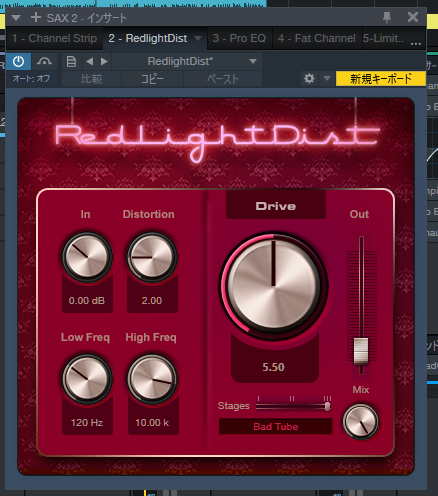Click the Low Freq knob
This screenshot has width=438, height=496.
(x=87, y=379)
